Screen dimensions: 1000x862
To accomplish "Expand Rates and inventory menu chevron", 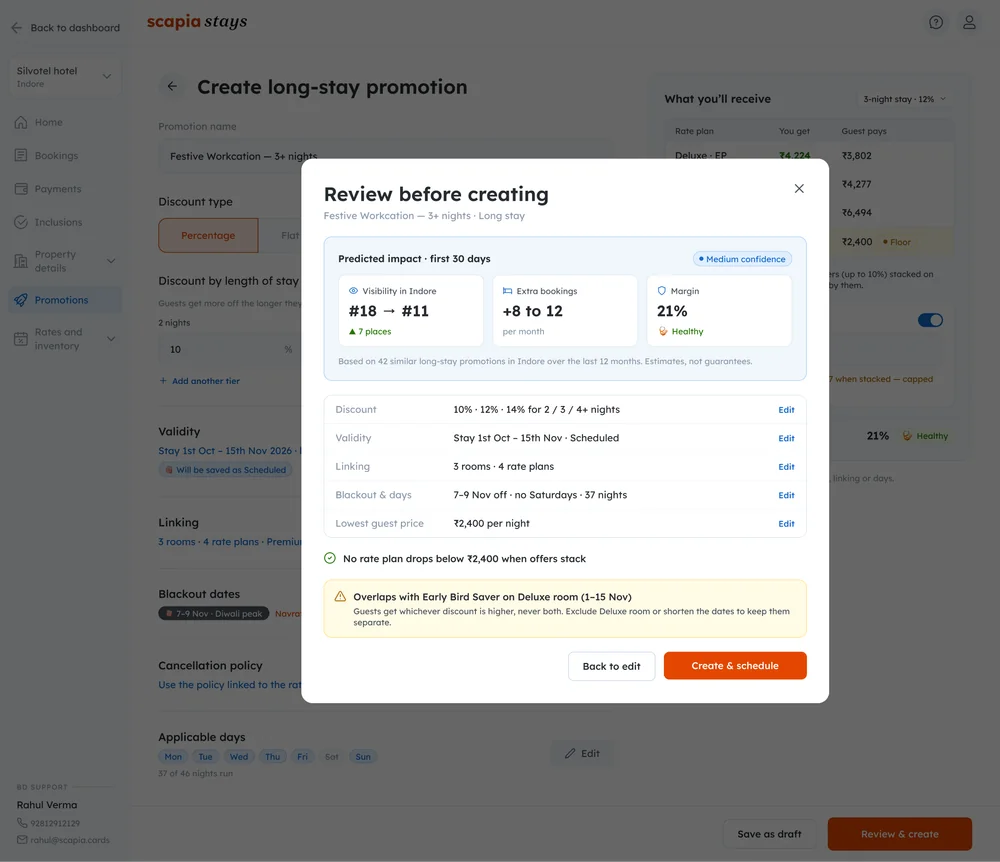I will coord(111,339).
